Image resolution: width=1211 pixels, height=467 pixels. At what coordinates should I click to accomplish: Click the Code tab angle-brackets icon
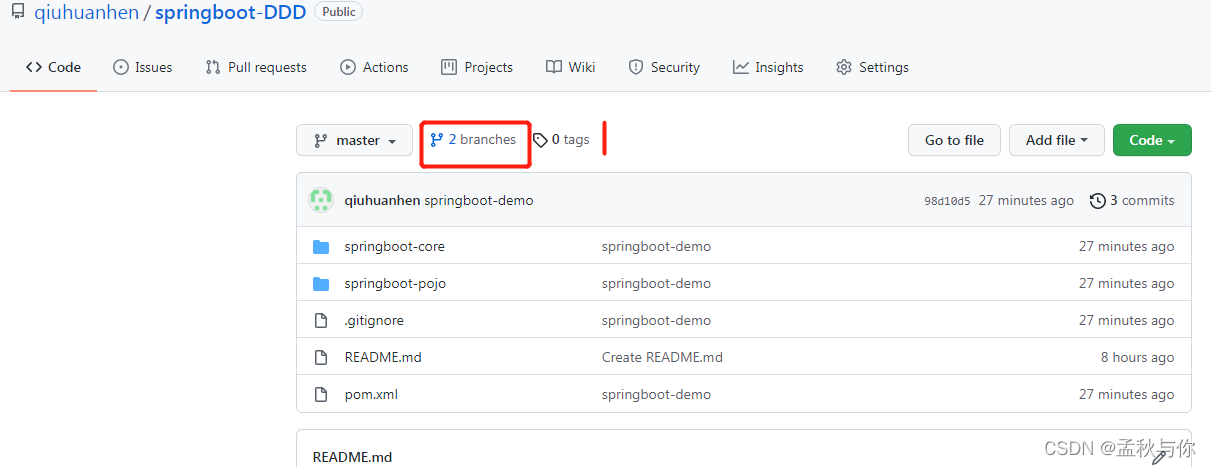(34, 67)
